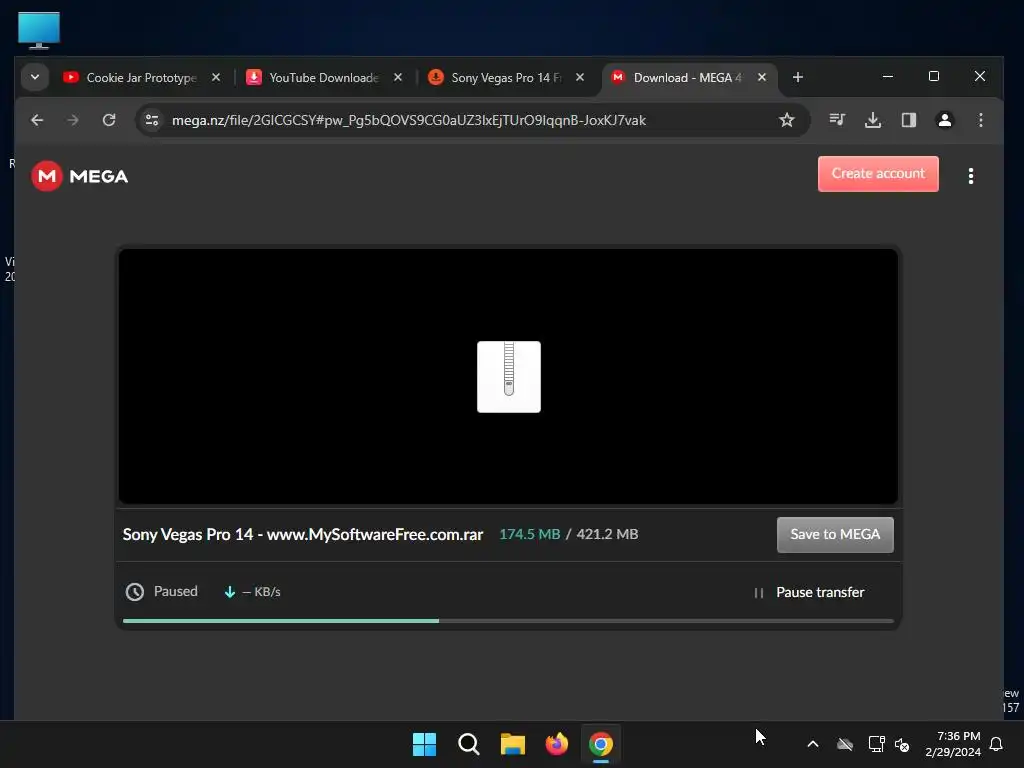1024x768 pixels.
Task: Click the 174.5 MB downloaded size text
Action: [530, 534]
